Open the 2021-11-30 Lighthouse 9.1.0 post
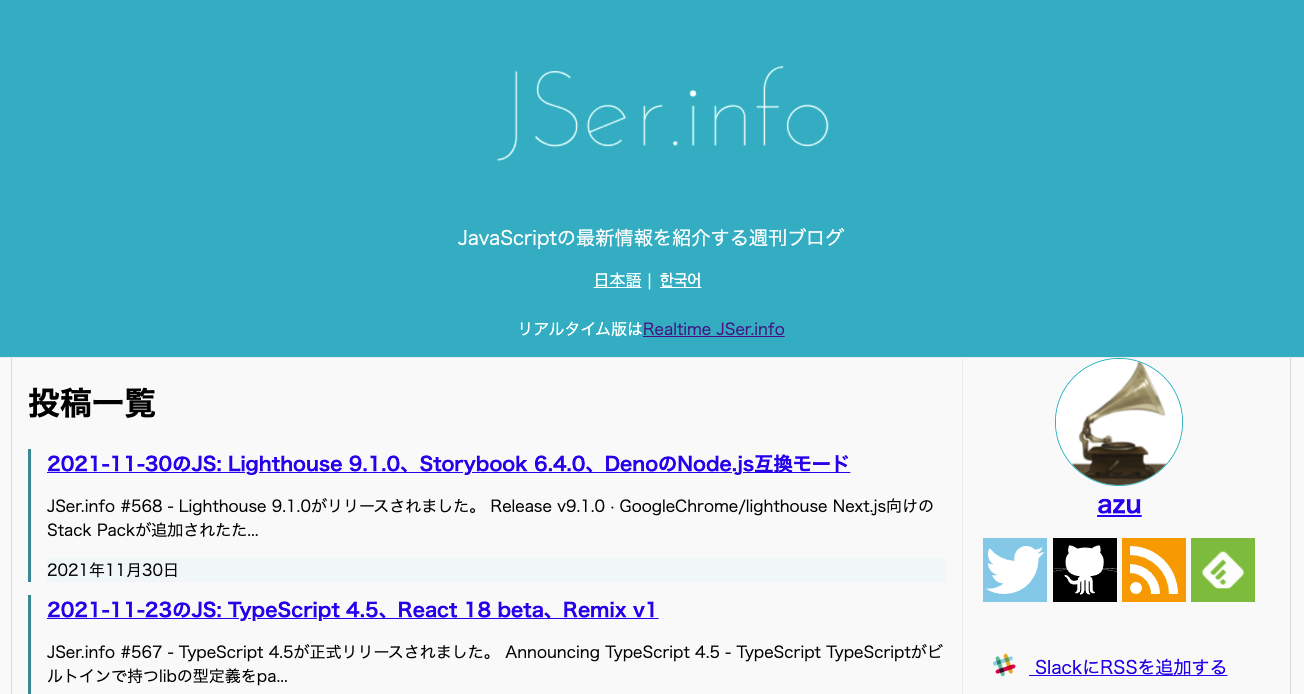 (448, 464)
